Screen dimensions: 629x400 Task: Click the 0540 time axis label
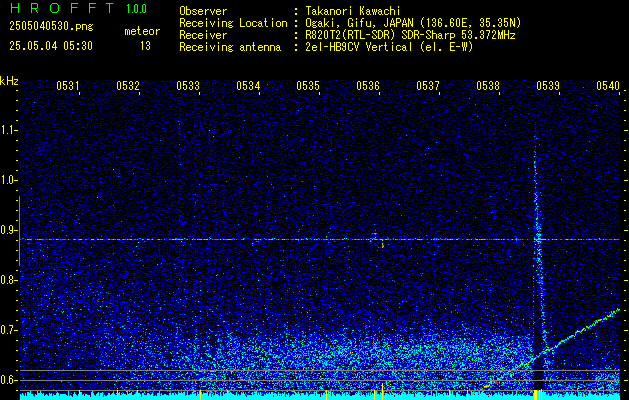pyautogui.click(x=608, y=85)
